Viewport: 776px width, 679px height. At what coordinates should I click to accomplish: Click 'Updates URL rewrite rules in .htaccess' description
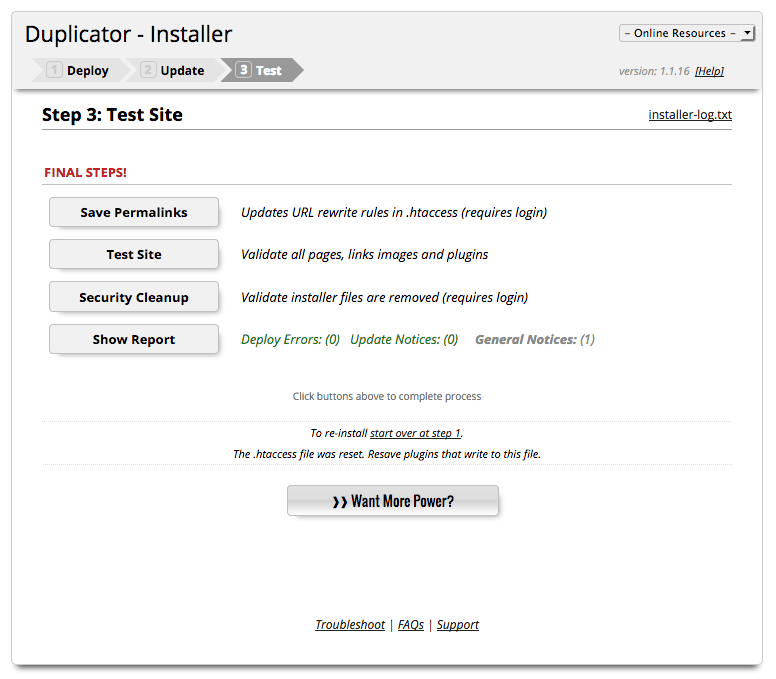(393, 212)
